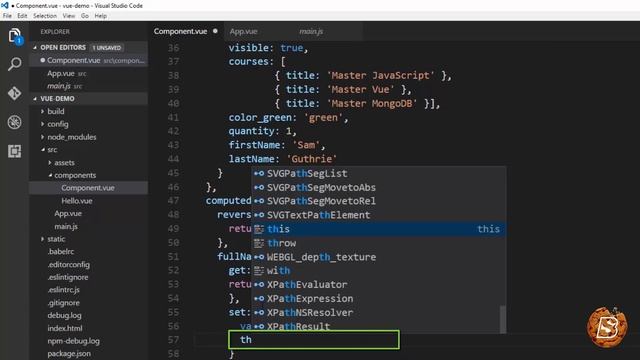Viewport: 640px width, 360px height.
Task: Expand the config folder
Action: tap(58, 124)
